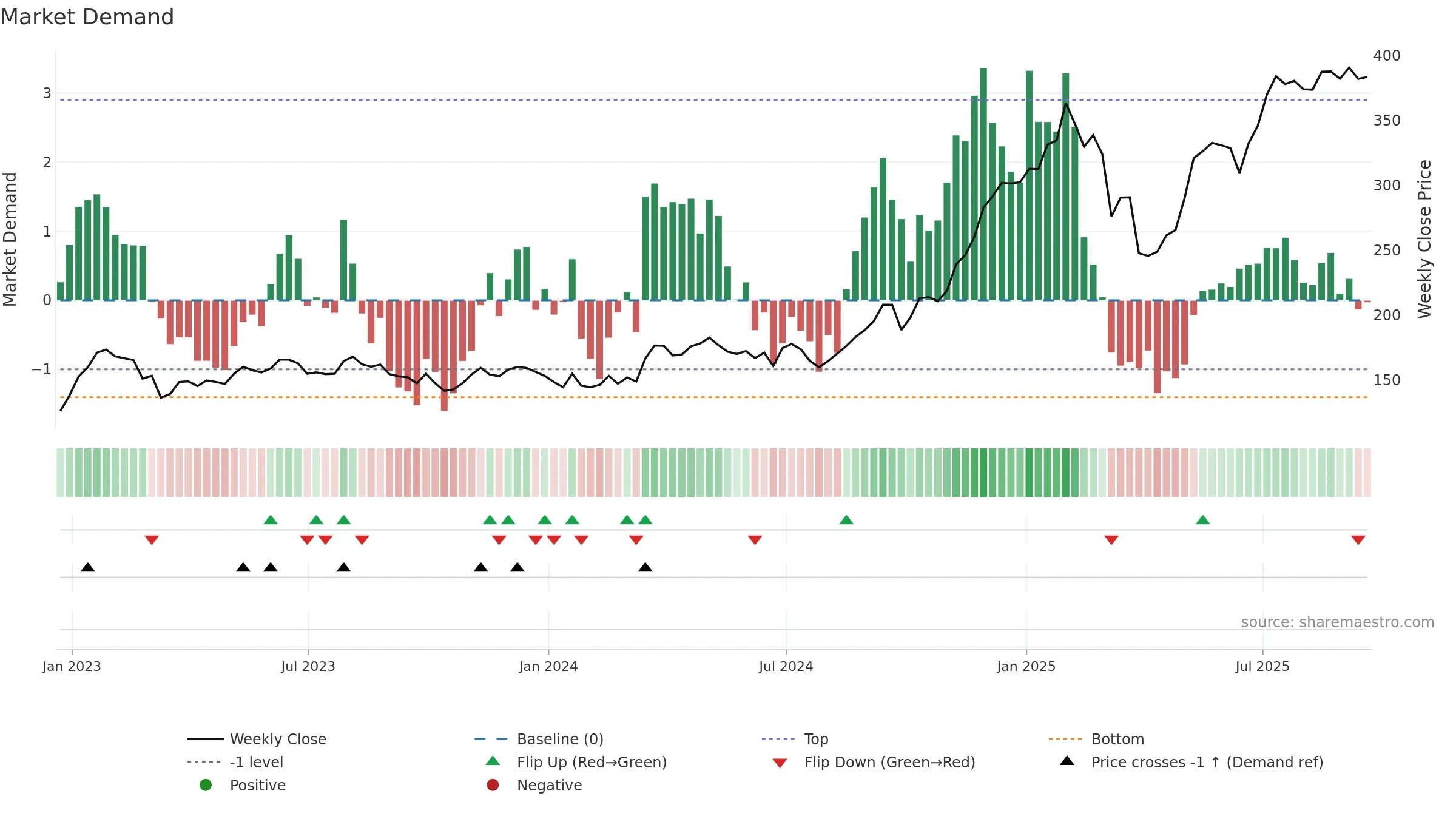Click the last red flip-down marker near Sep 2025

[x=1358, y=540]
